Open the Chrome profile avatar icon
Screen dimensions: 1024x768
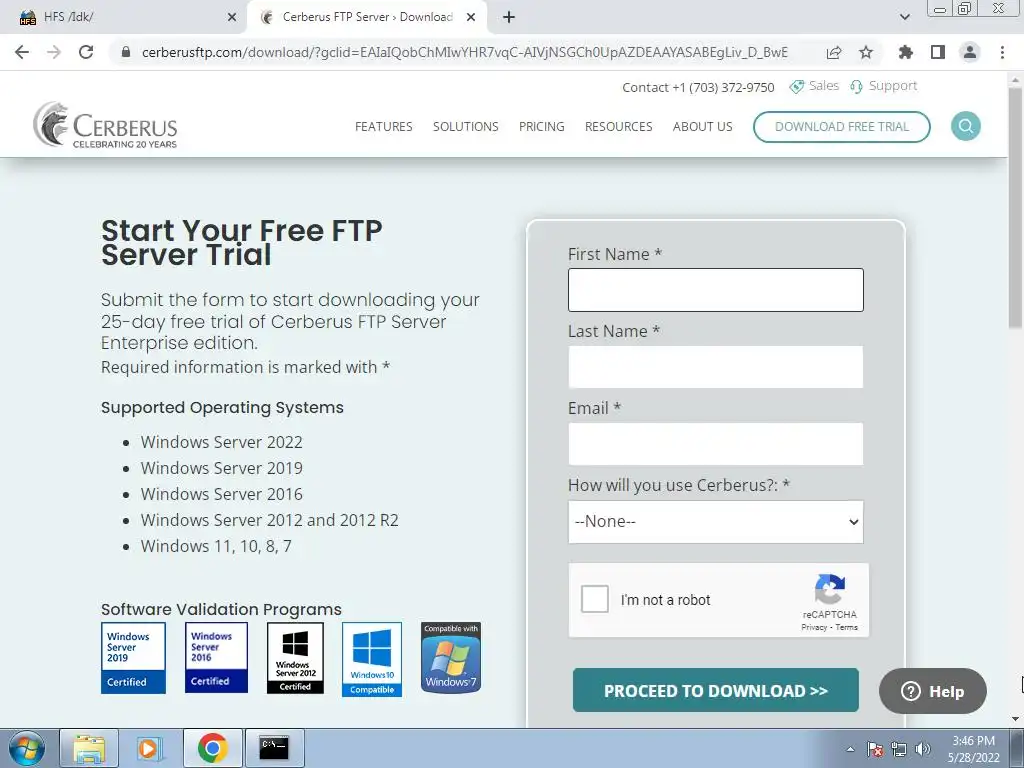click(970, 52)
